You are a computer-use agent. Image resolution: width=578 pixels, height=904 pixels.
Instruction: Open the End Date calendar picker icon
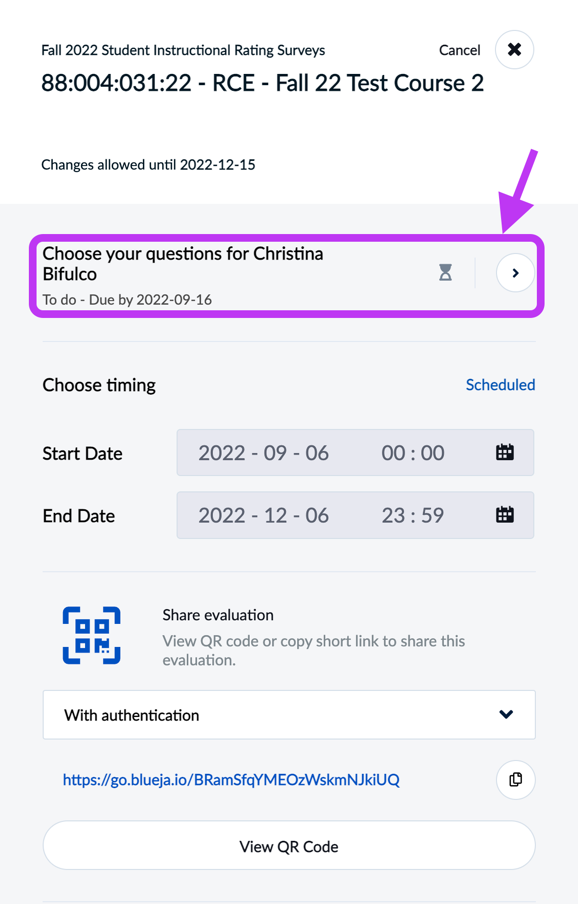pyautogui.click(x=505, y=515)
